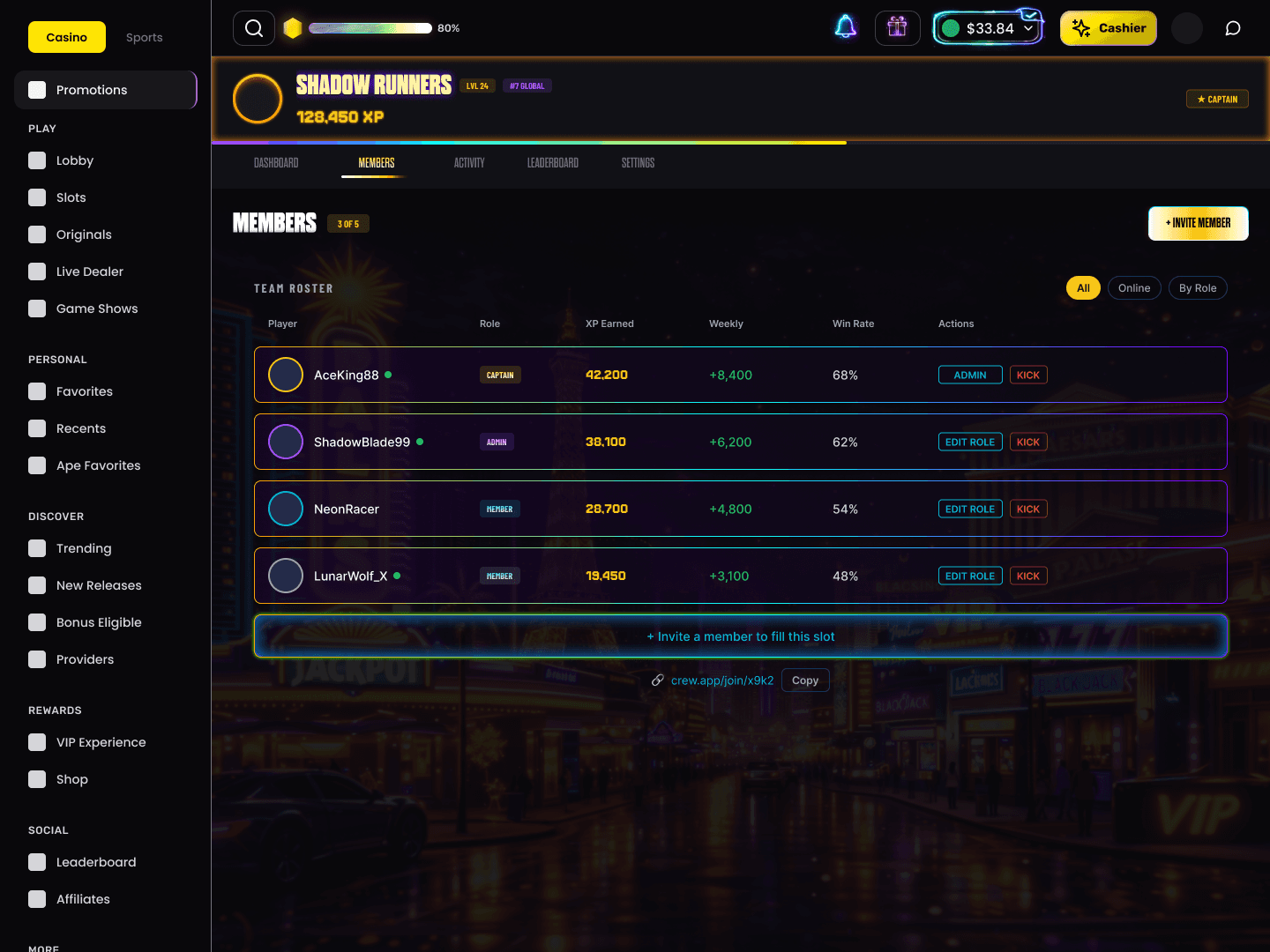Open the user profile avatar in header

(1187, 28)
